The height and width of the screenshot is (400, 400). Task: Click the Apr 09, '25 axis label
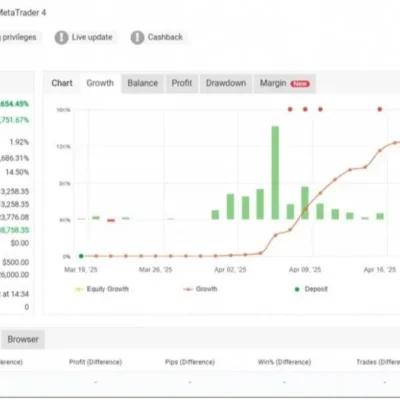pyautogui.click(x=305, y=270)
